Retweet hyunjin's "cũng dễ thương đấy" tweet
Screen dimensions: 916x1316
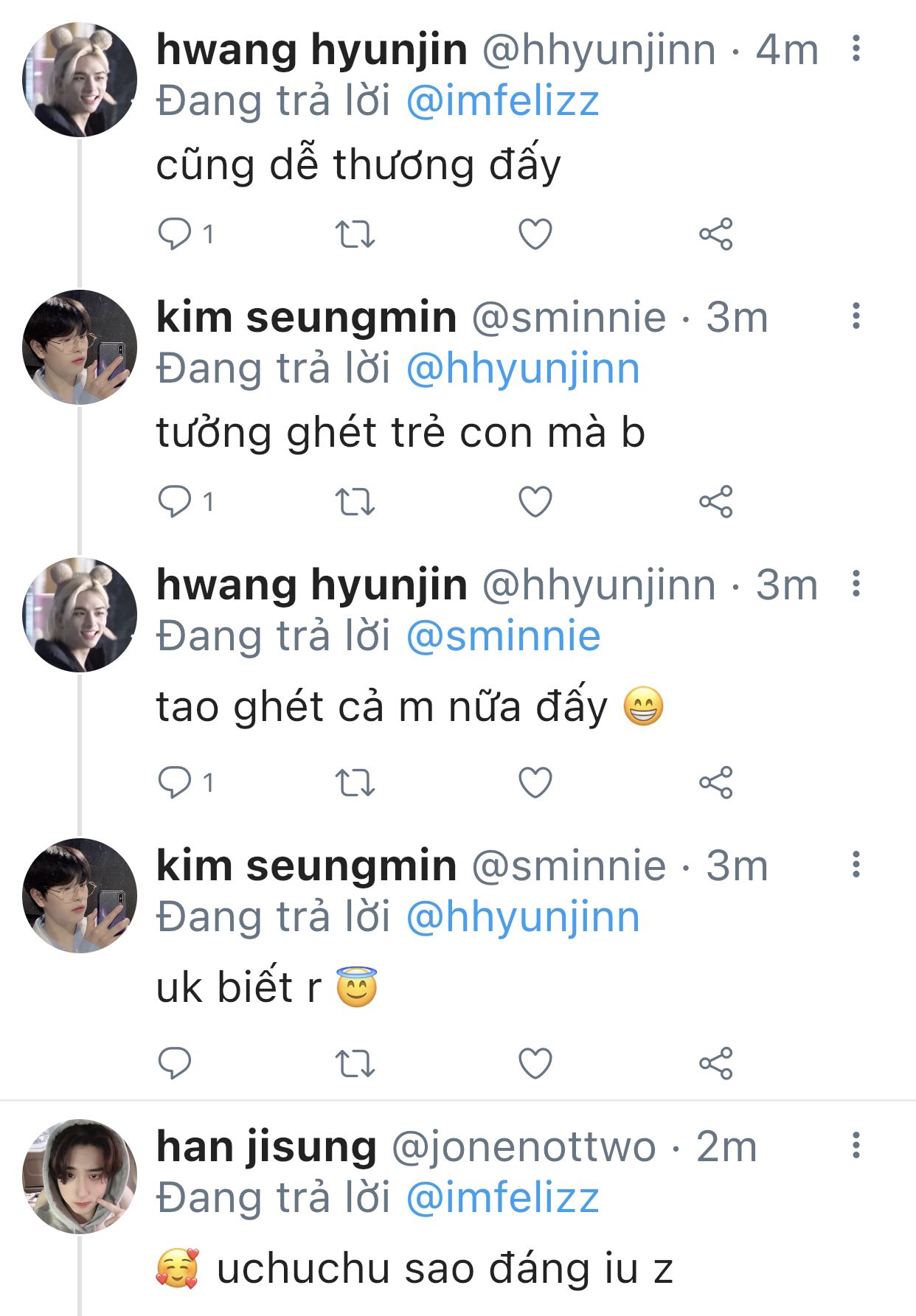pos(355,234)
